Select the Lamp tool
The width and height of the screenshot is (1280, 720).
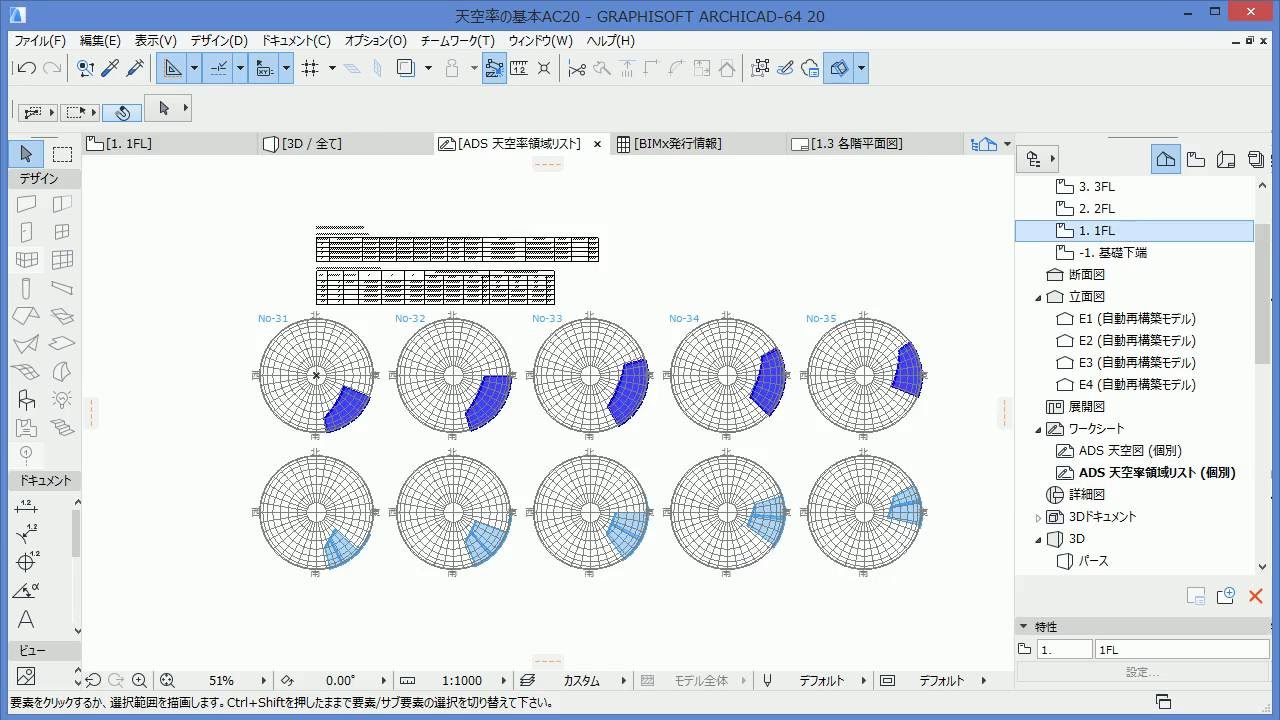[x=62, y=400]
